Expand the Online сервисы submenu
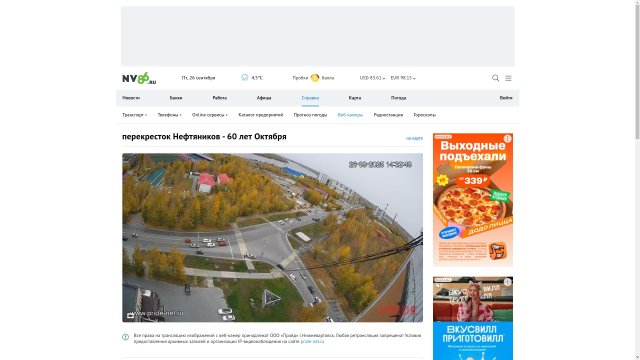 point(210,115)
